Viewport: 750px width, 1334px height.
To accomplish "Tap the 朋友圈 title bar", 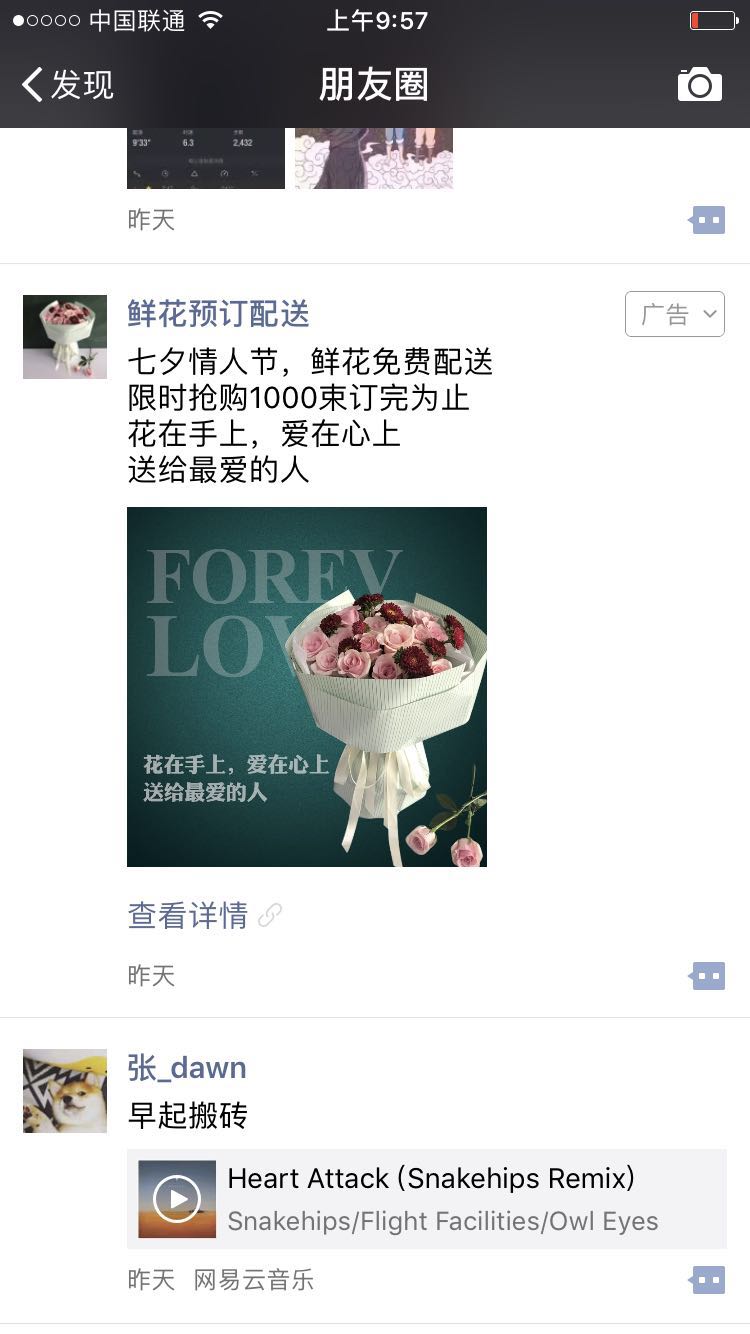I will [374, 85].
